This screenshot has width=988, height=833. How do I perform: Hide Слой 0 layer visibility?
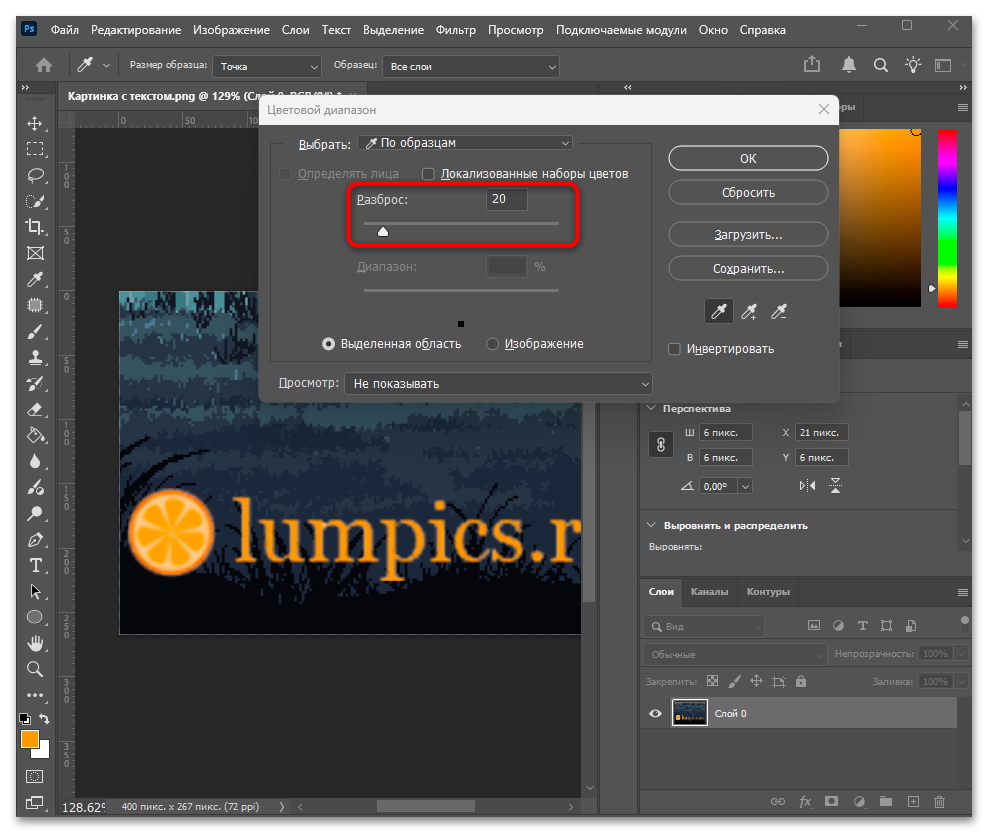pos(655,713)
